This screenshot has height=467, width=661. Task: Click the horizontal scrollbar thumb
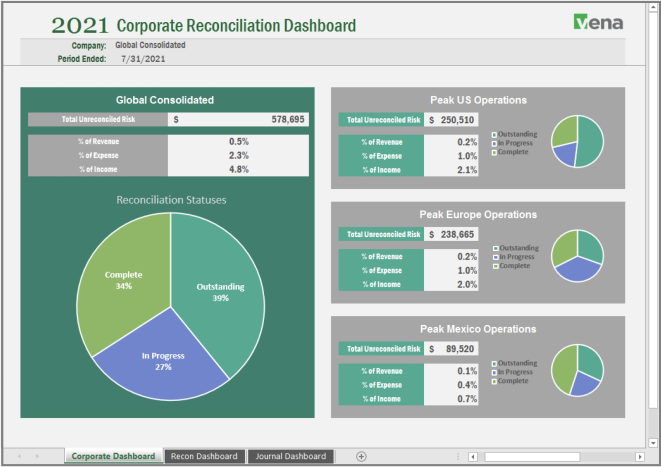[x=530, y=456]
